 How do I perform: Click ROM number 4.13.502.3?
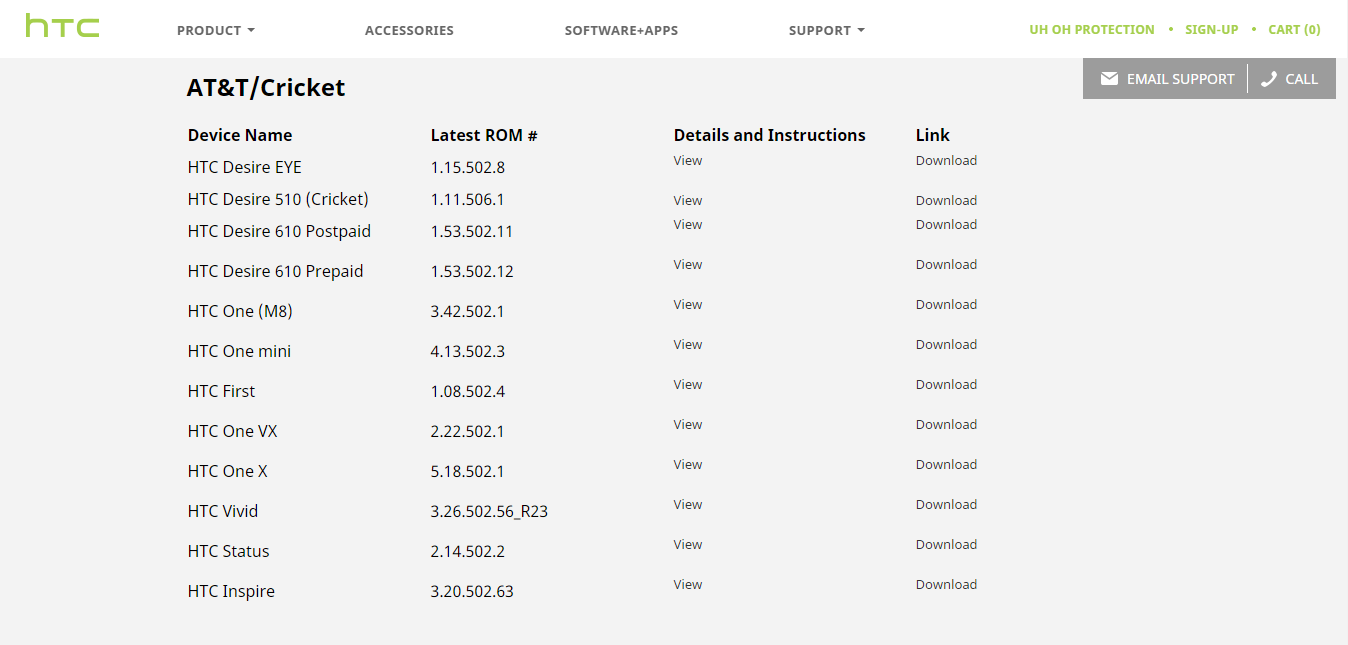[x=468, y=351]
